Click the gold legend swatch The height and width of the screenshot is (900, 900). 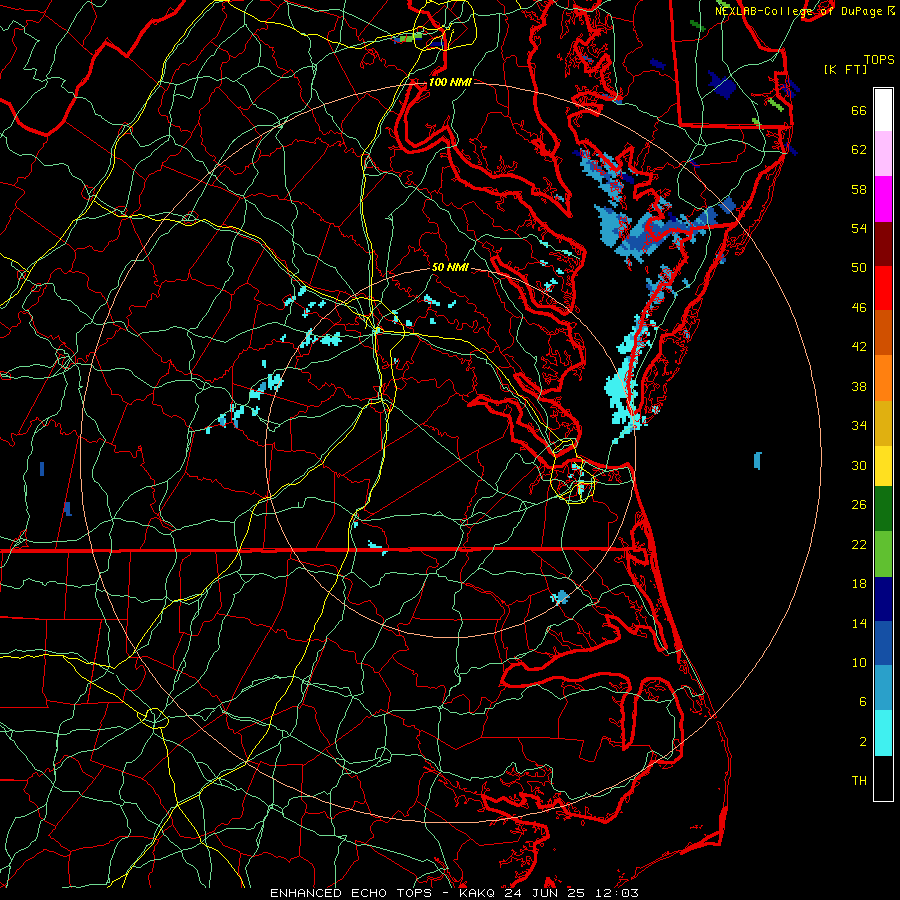(883, 423)
